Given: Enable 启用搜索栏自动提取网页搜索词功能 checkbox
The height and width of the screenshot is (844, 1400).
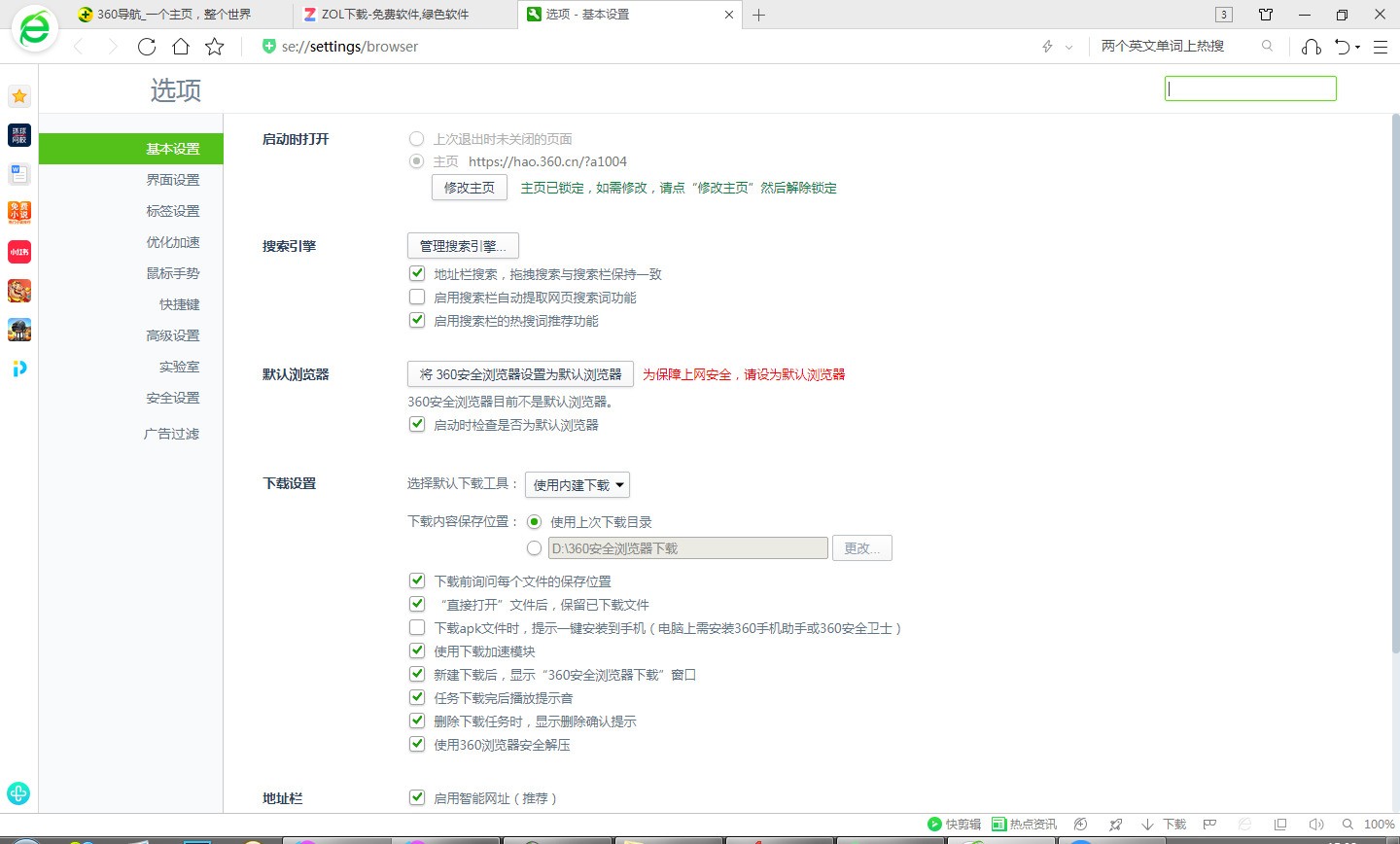Looking at the screenshot, I should click(x=417, y=298).
